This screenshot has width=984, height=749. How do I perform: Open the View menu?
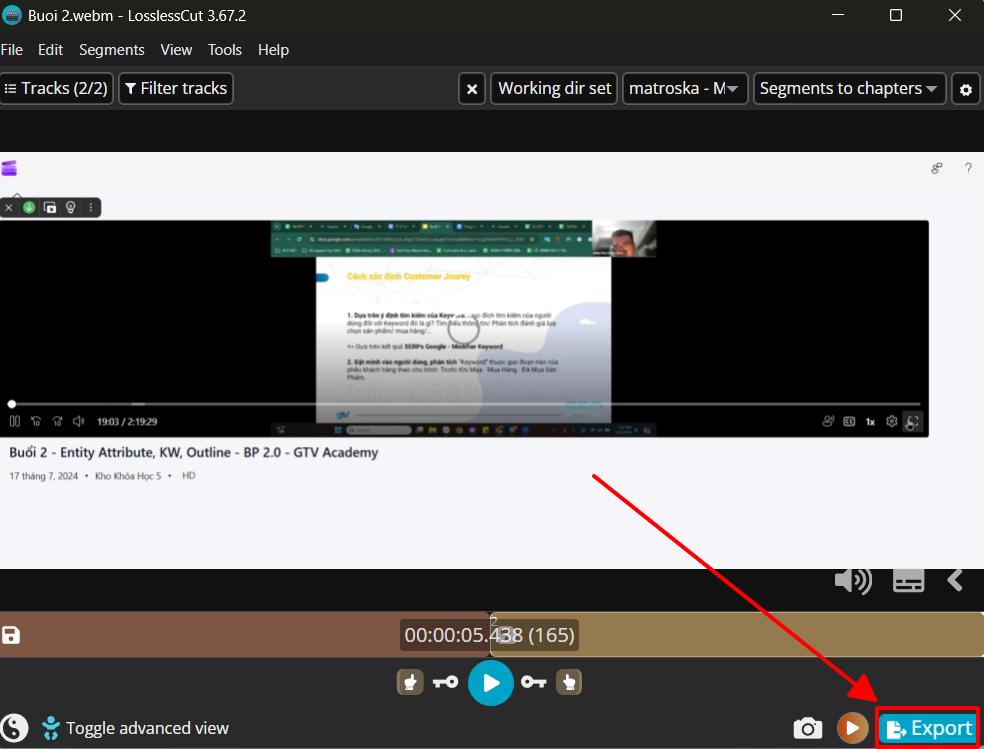[176, 50]
